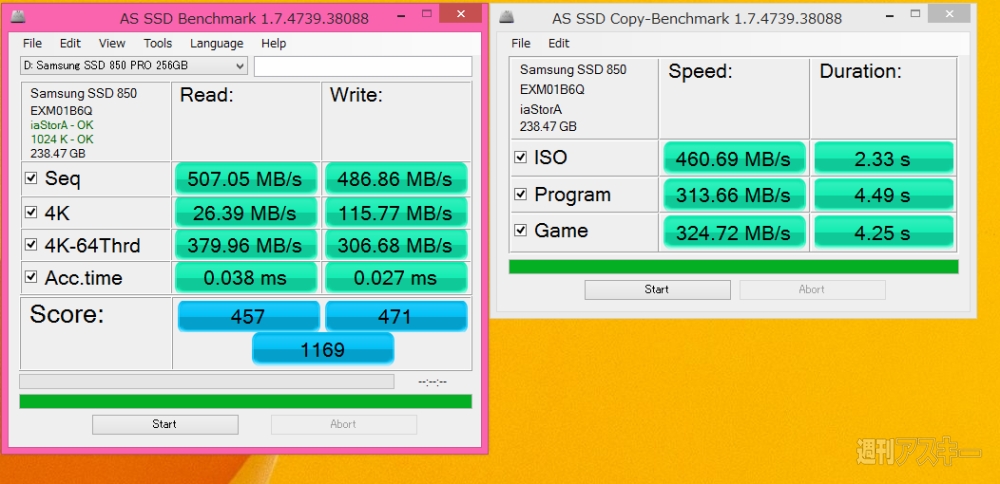Click the AS SSD Copy-Benchmark title bar icon
The width and height of the screenshot is (1000, 484).
pos(507,17)
